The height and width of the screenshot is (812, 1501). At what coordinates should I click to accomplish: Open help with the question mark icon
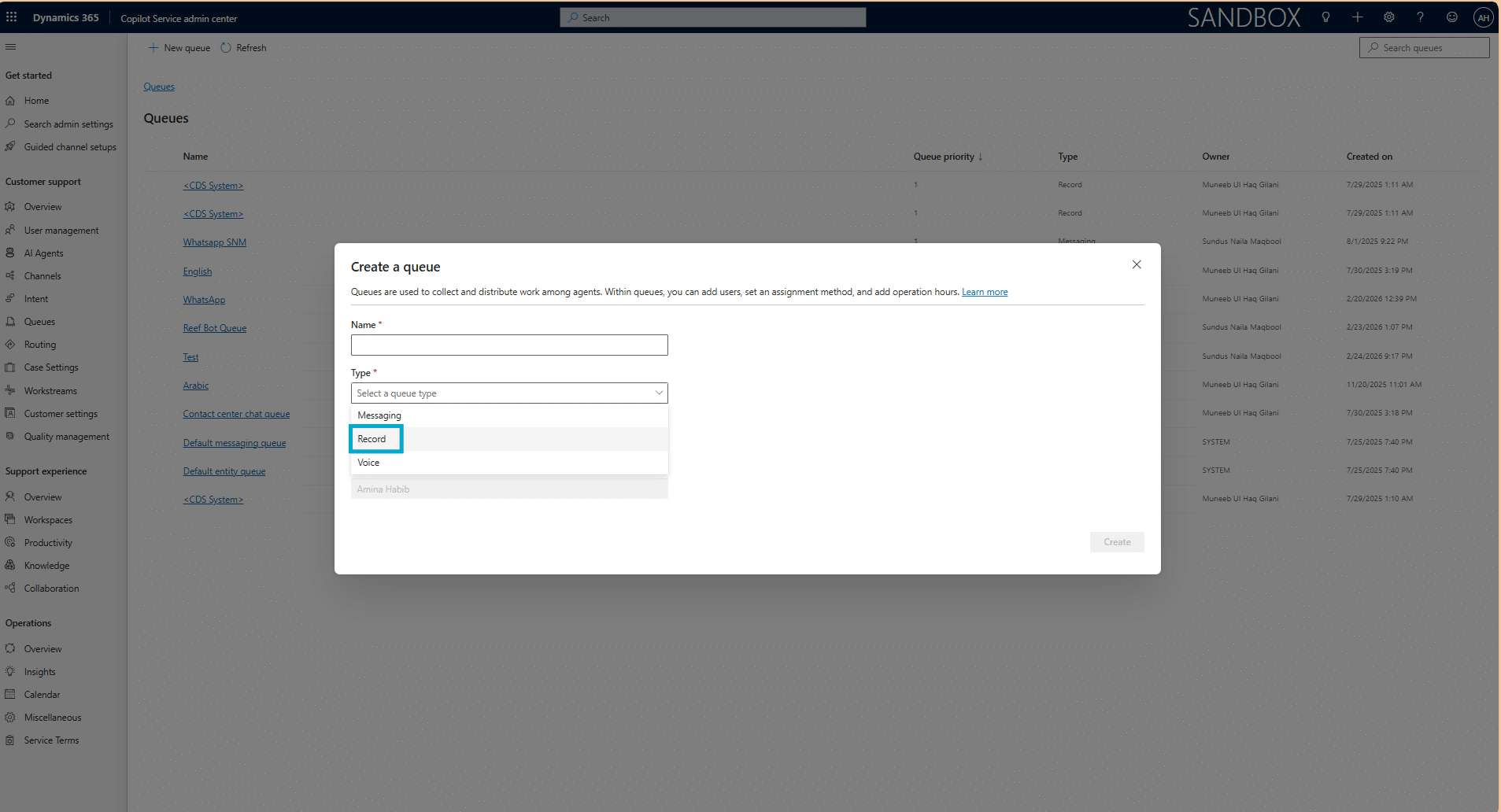click(x=1421, y=17)
